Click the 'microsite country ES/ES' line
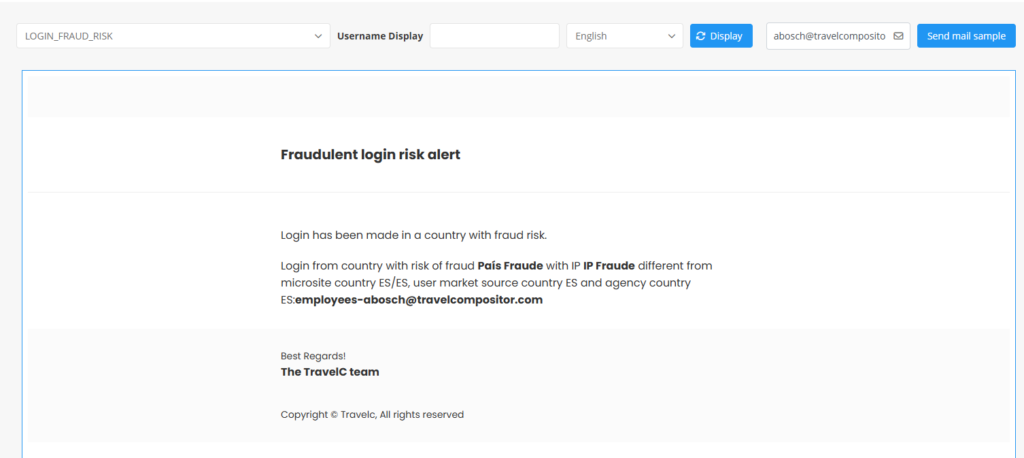This screenshot has height=458, width=1024. pos(345,283)
